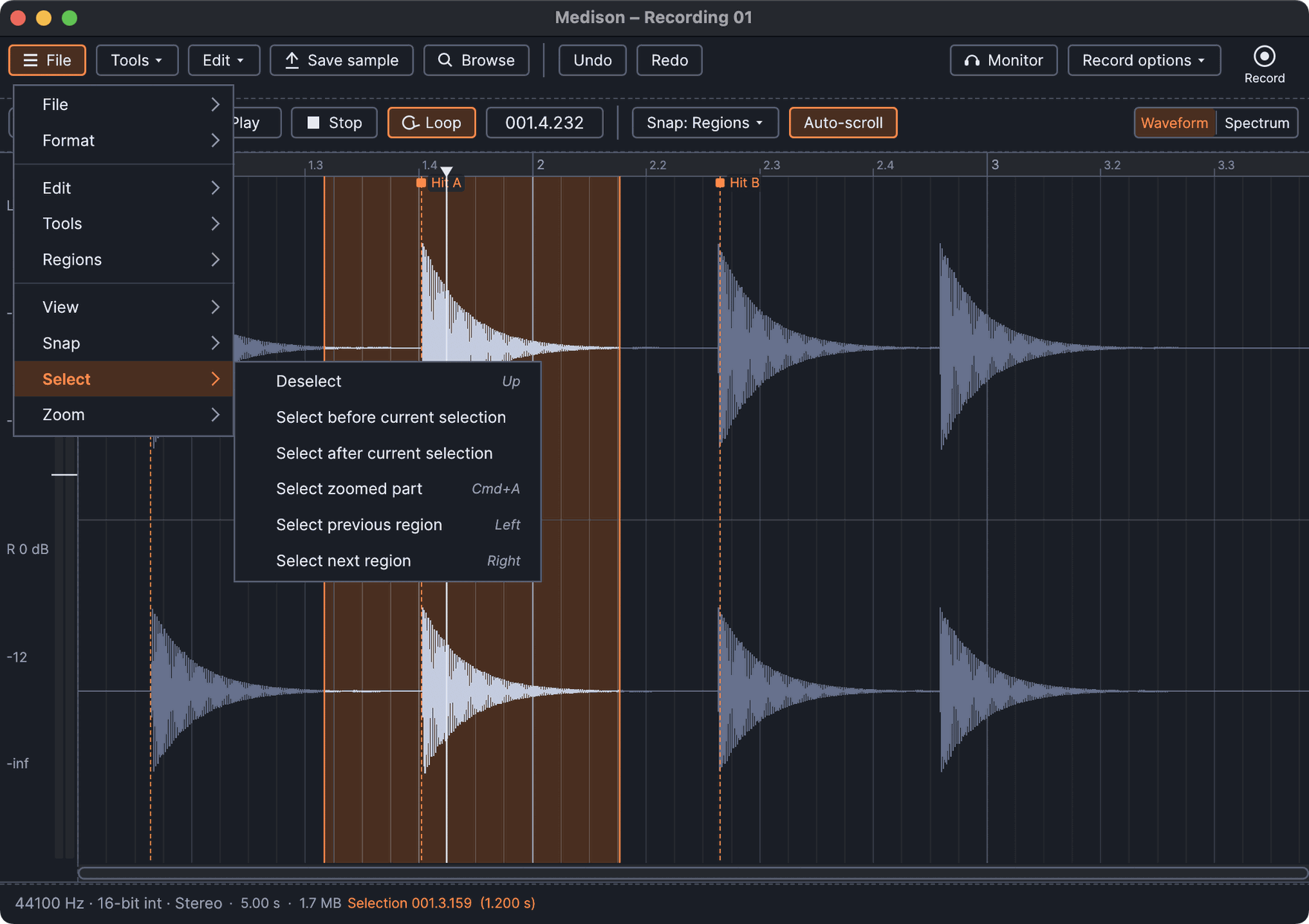Expand the Tools dropdown in toolbar

pyautogui.click(x=137, y=60)
